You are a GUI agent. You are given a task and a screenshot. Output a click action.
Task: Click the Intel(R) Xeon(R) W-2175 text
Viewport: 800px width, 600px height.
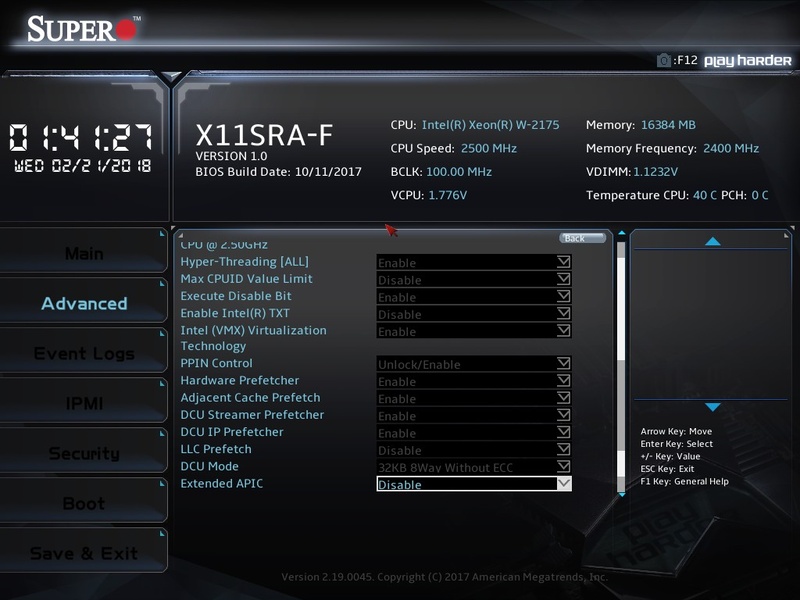pos(490,125)
